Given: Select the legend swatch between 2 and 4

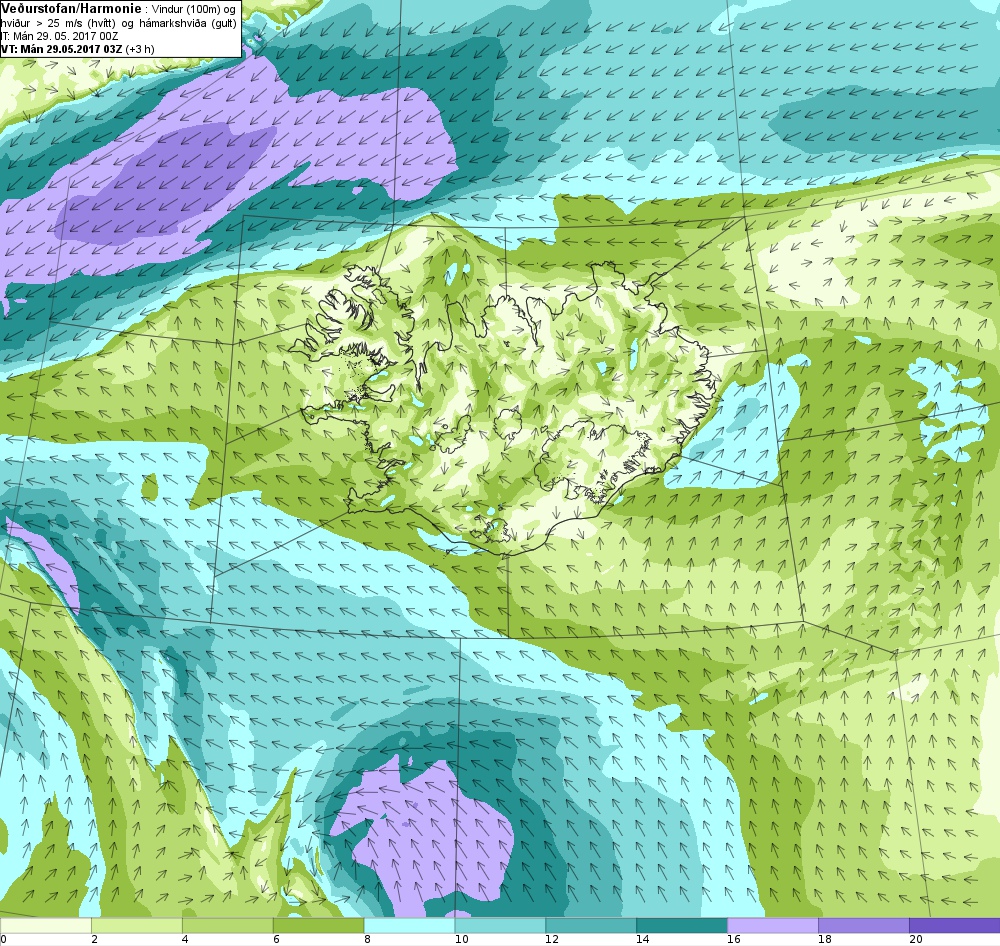Looking at the screenshot, I should point(136,924).
